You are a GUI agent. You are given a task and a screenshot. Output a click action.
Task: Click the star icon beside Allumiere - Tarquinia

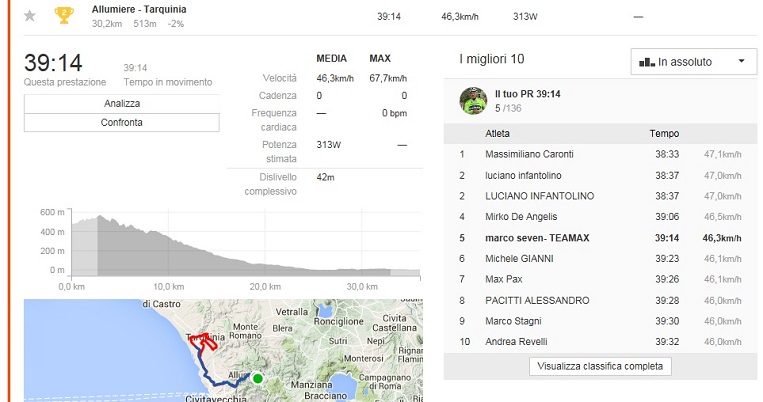pos(30,15)
